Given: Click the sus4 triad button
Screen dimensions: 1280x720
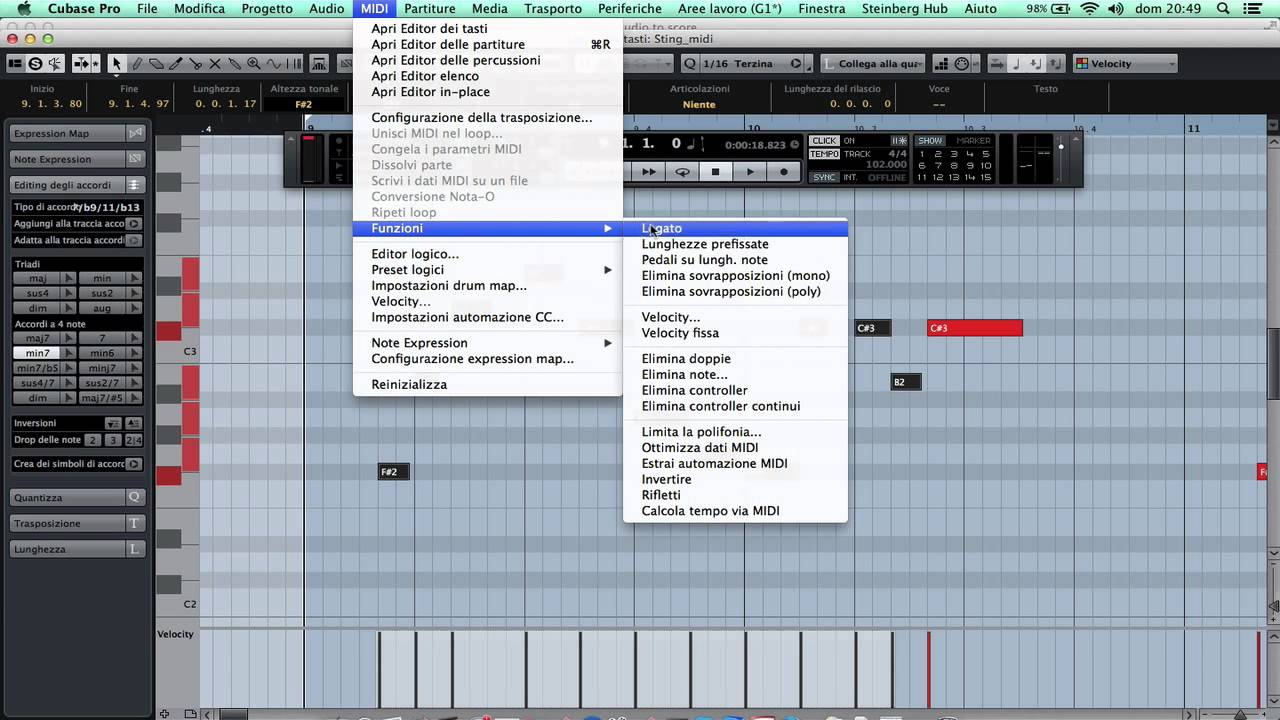Looking at the screenshot, I should 38,294.
